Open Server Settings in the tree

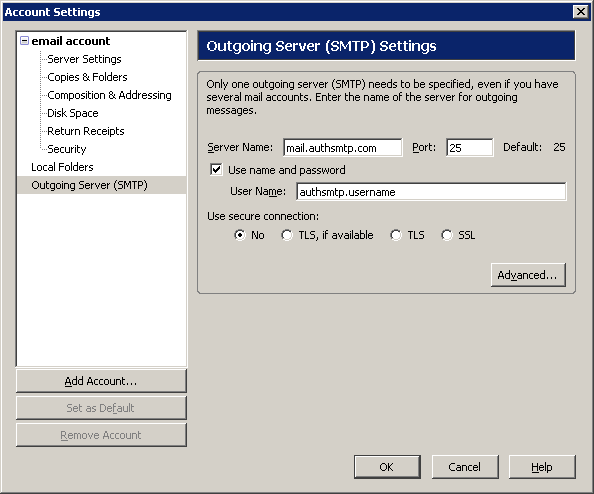(84, 59)
